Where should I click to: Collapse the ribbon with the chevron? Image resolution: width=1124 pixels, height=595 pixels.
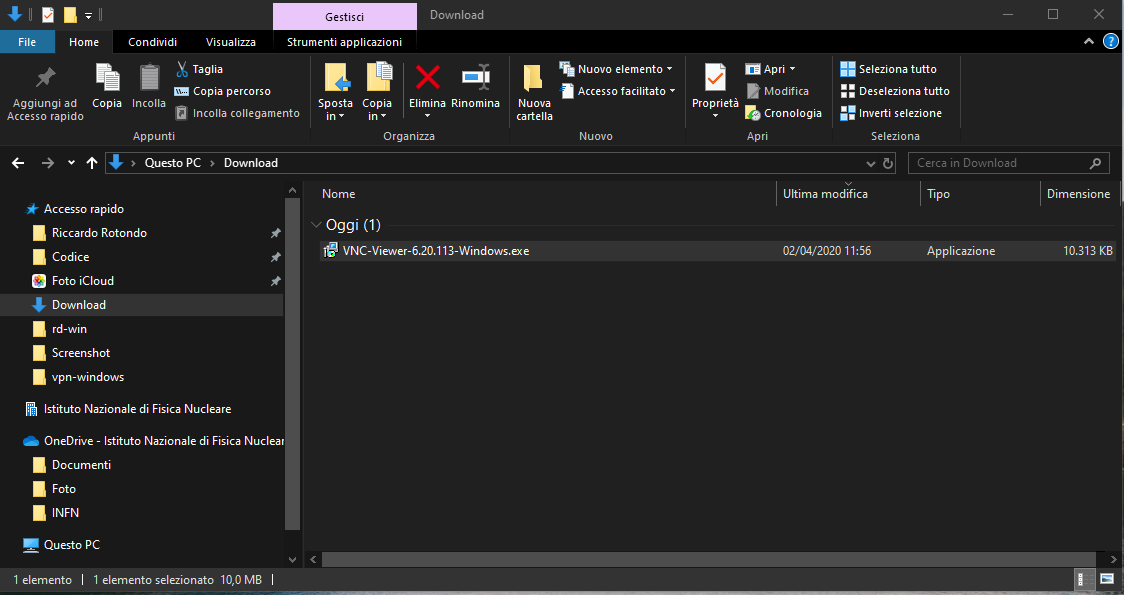point(1089,42)
